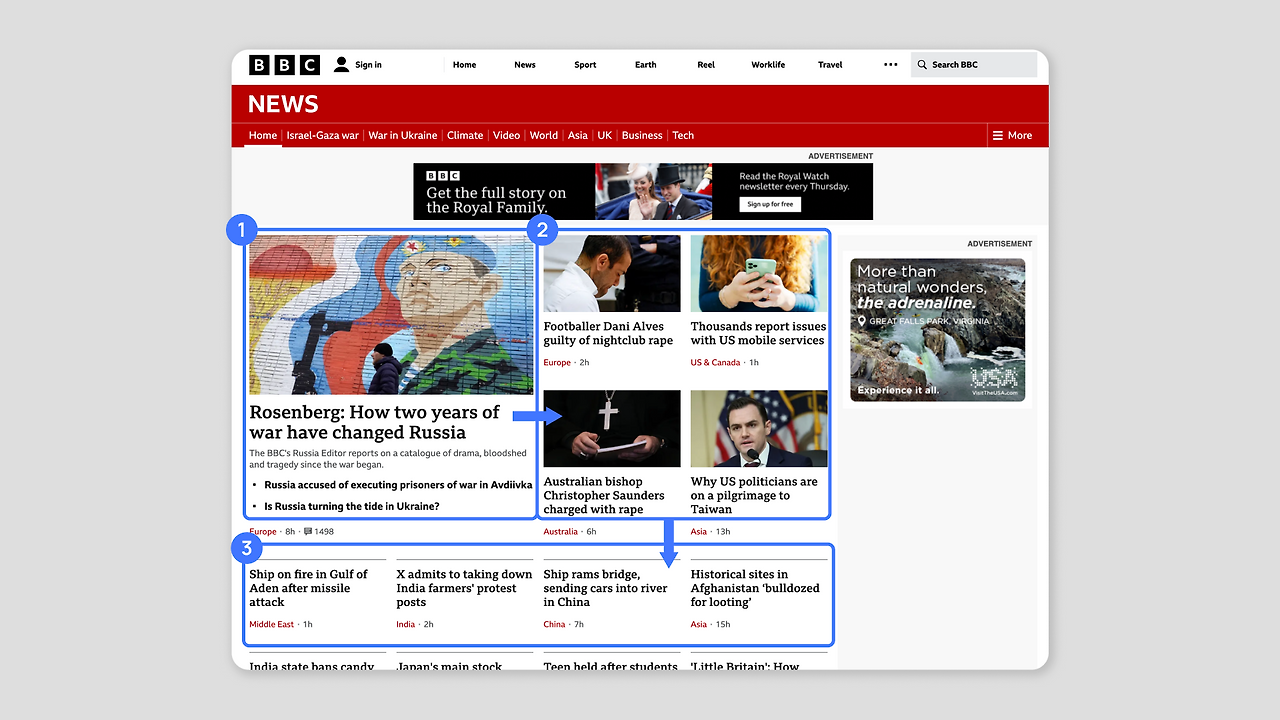Click the 13h timestamp on the Taiwan story
This screenshot has width=1280, height=720.
pyautogui.click(x=724, y=532)
